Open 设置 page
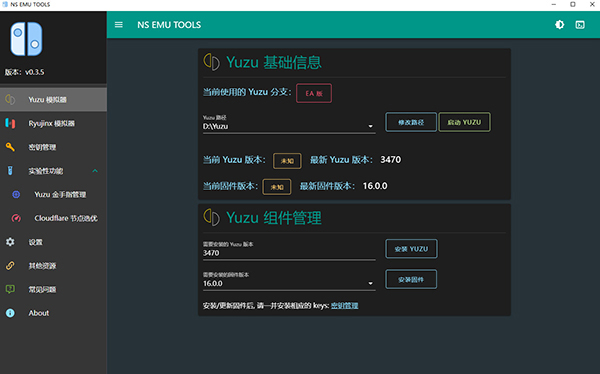The height and width of the screenshot is (374, 600). [x=53, y=242]
